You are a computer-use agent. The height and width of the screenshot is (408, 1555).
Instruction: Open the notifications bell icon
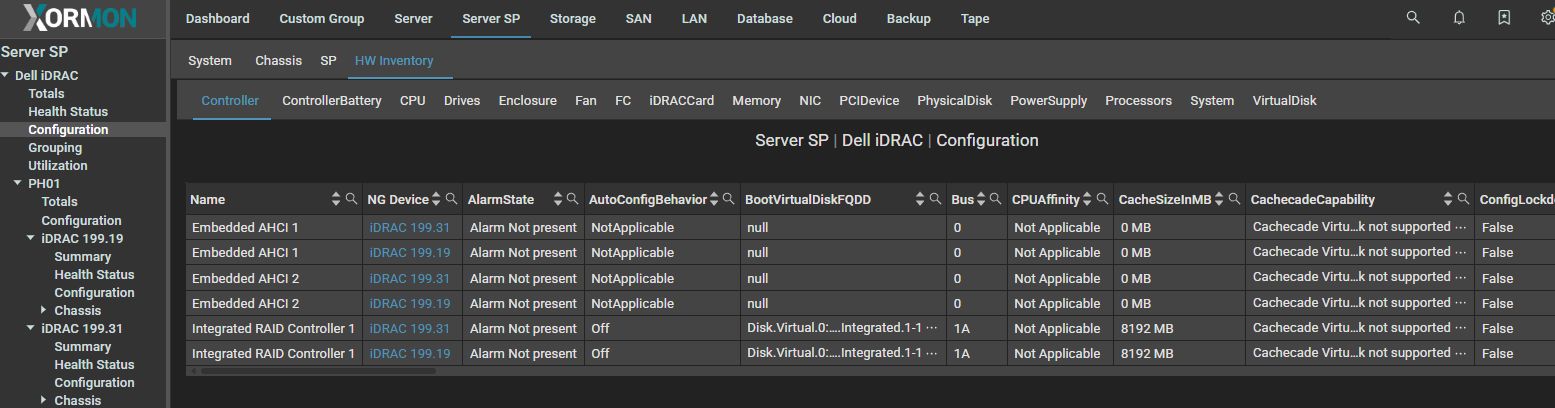[x=1459, y=18]
